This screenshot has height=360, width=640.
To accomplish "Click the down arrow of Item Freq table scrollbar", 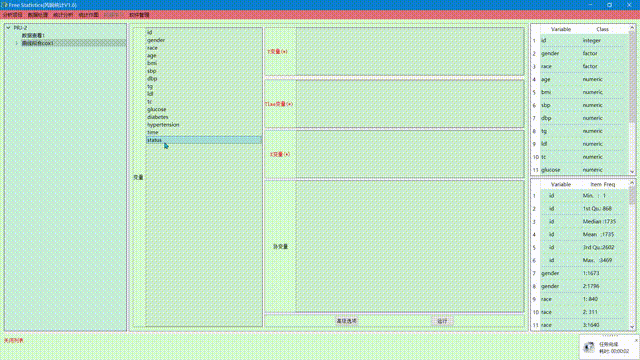I will [632, 327].
